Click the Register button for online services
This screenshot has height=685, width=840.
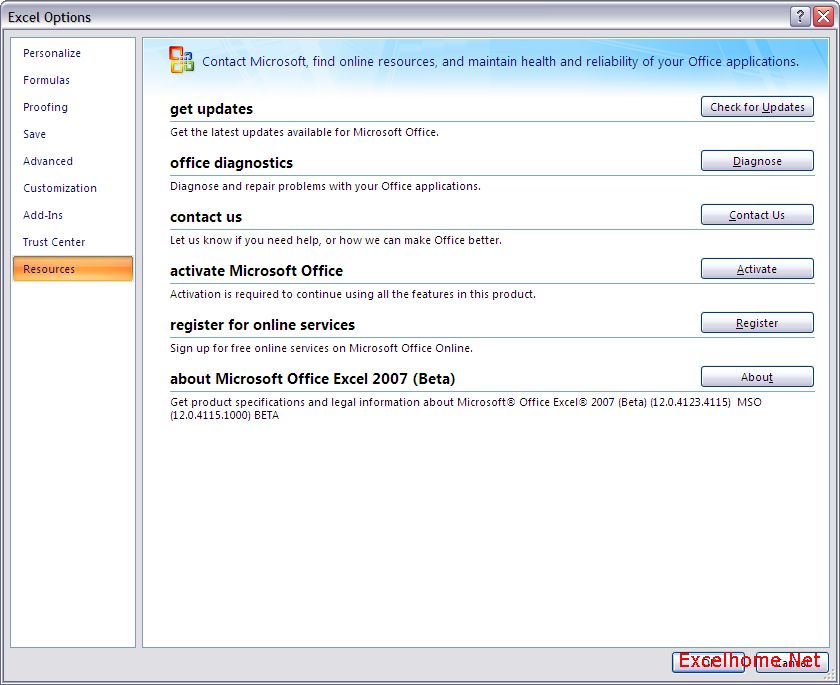point(757,323)
